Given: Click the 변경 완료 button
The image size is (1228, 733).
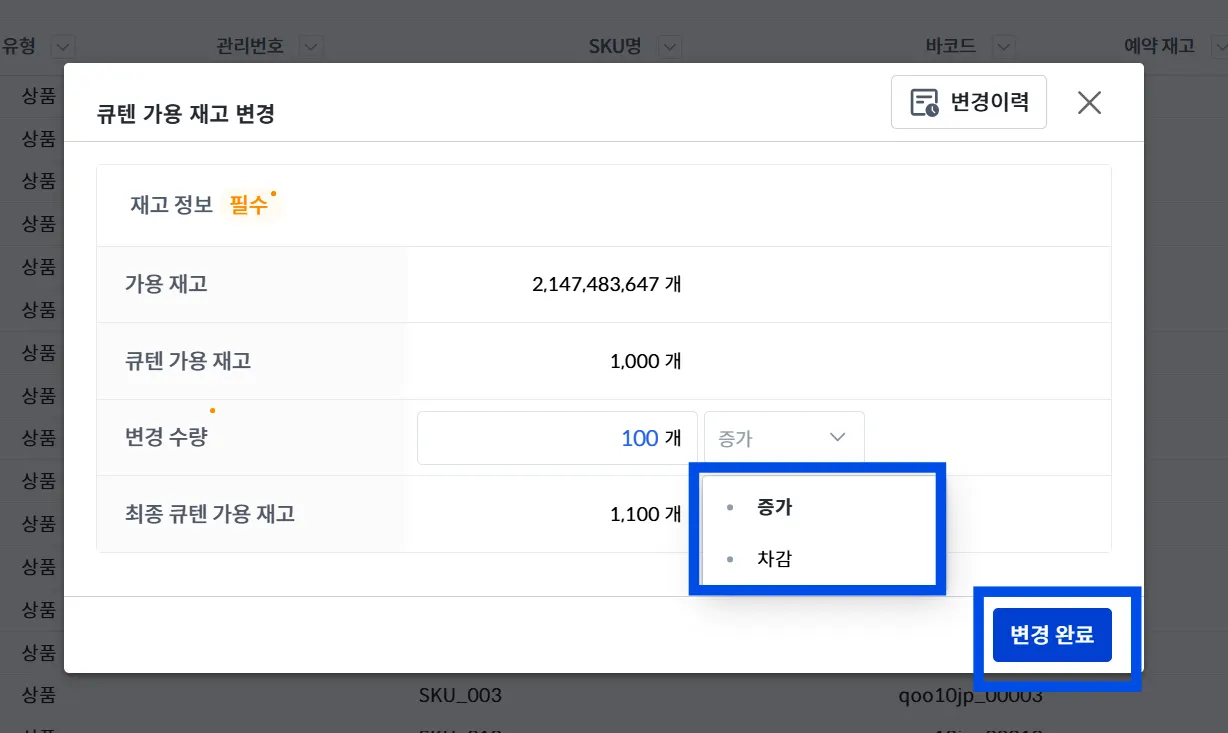Looking at the screenshot, I should pyautogui.click(x=1052, y=634).
